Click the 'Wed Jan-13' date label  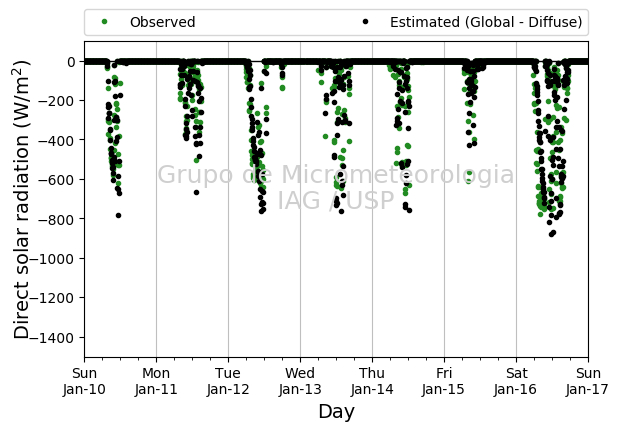[x=300, y=382]
